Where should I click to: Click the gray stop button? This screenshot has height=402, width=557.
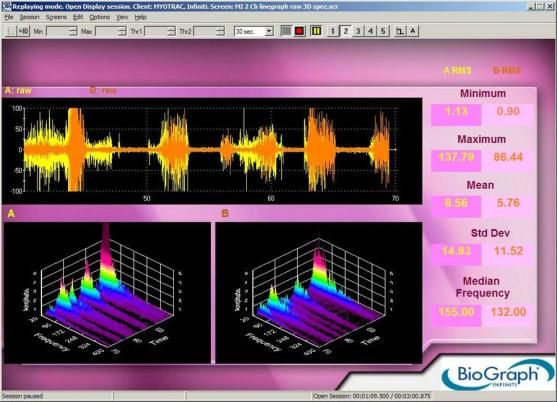coord(286,31)
